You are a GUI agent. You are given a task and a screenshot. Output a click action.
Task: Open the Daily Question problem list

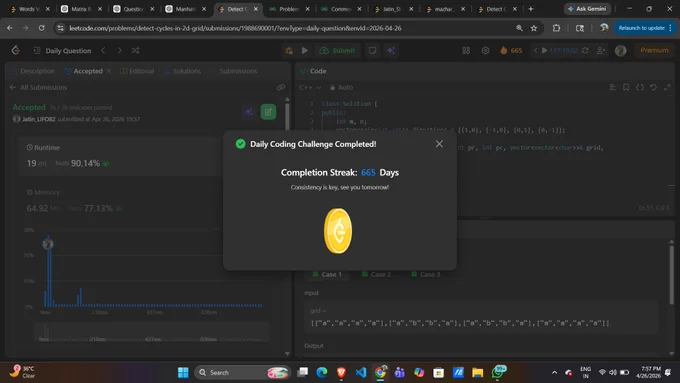[63, 51]
